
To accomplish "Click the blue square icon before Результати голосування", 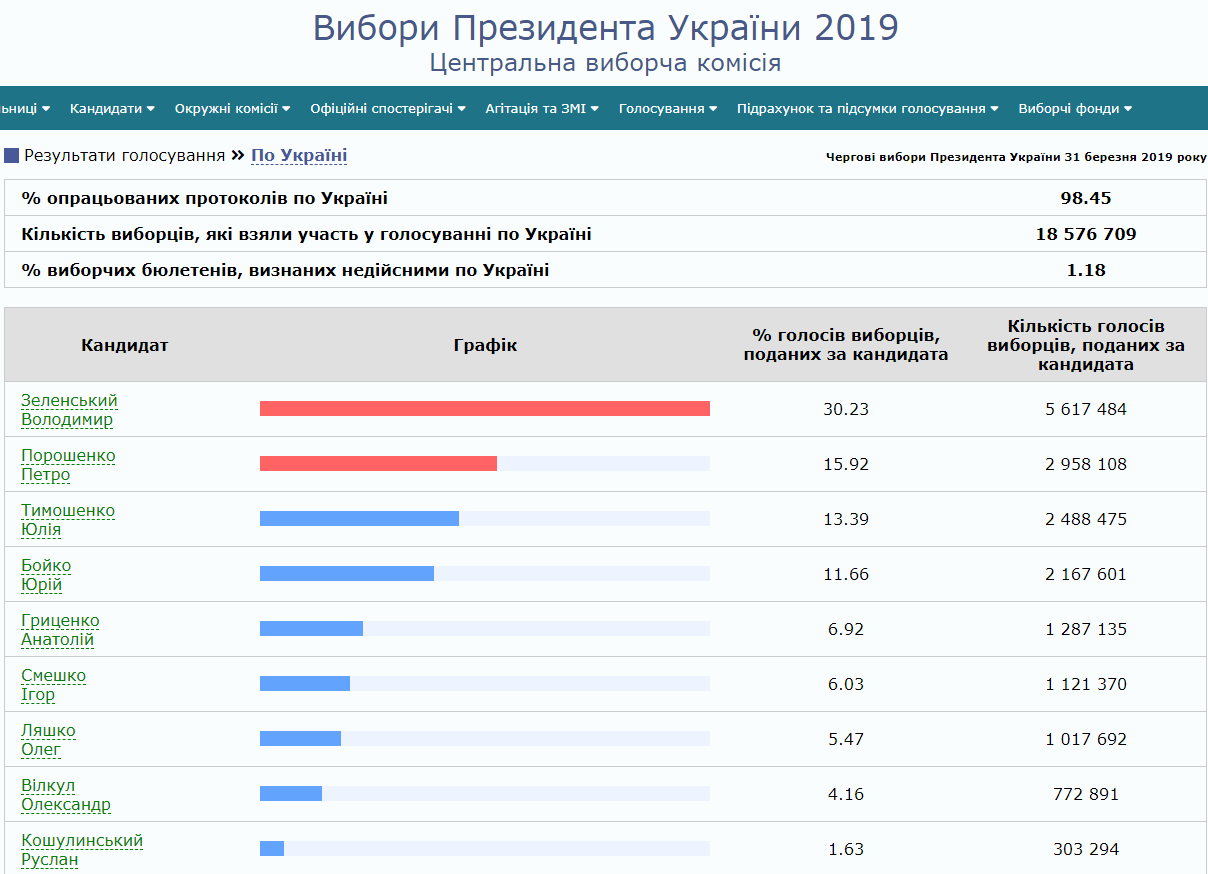I will pyautogui.click(x=12, y=156).
